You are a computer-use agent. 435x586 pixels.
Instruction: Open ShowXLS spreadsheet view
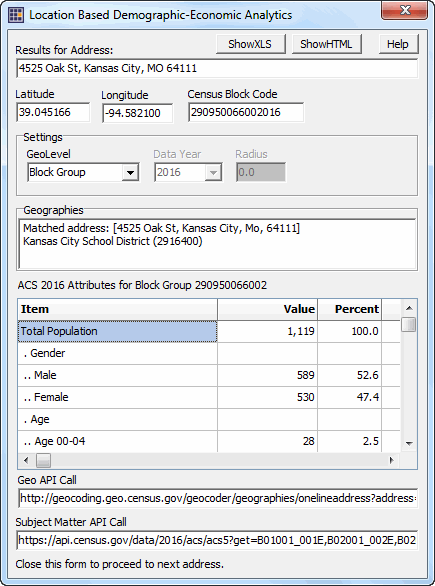[250, 44]
